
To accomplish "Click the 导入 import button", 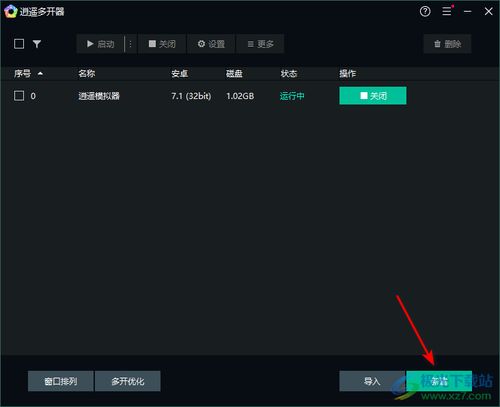I will tap(372, 381).
